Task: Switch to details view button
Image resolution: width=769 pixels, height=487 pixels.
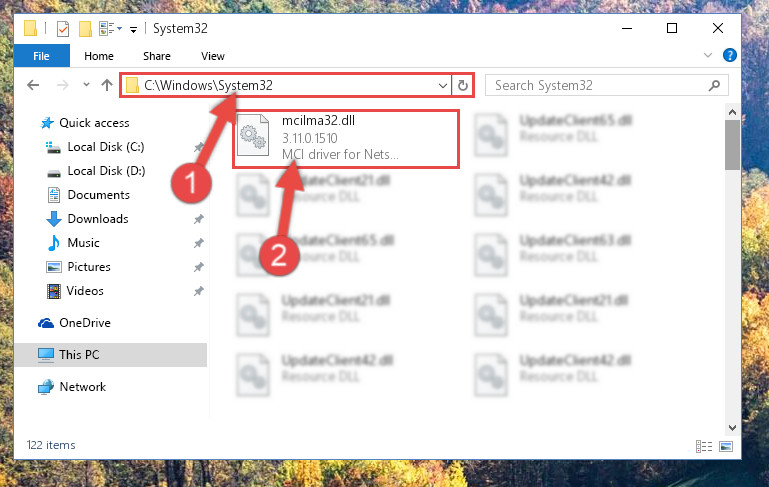Action: click(x=704, y=446)
